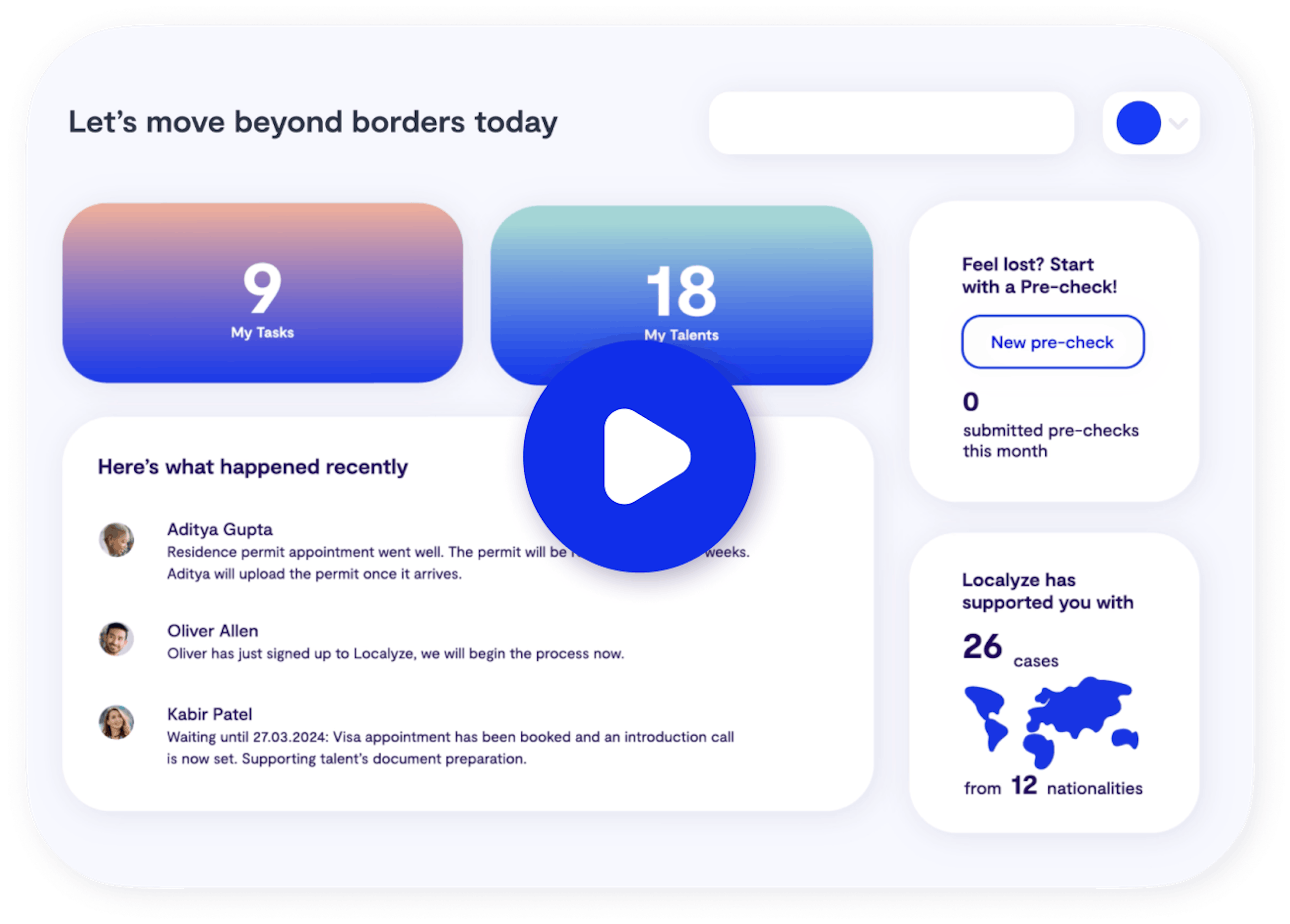The width and height of the screenshot is (1290, 924).
Task: Click the New pre-check button
Action: pos(1052,342)
